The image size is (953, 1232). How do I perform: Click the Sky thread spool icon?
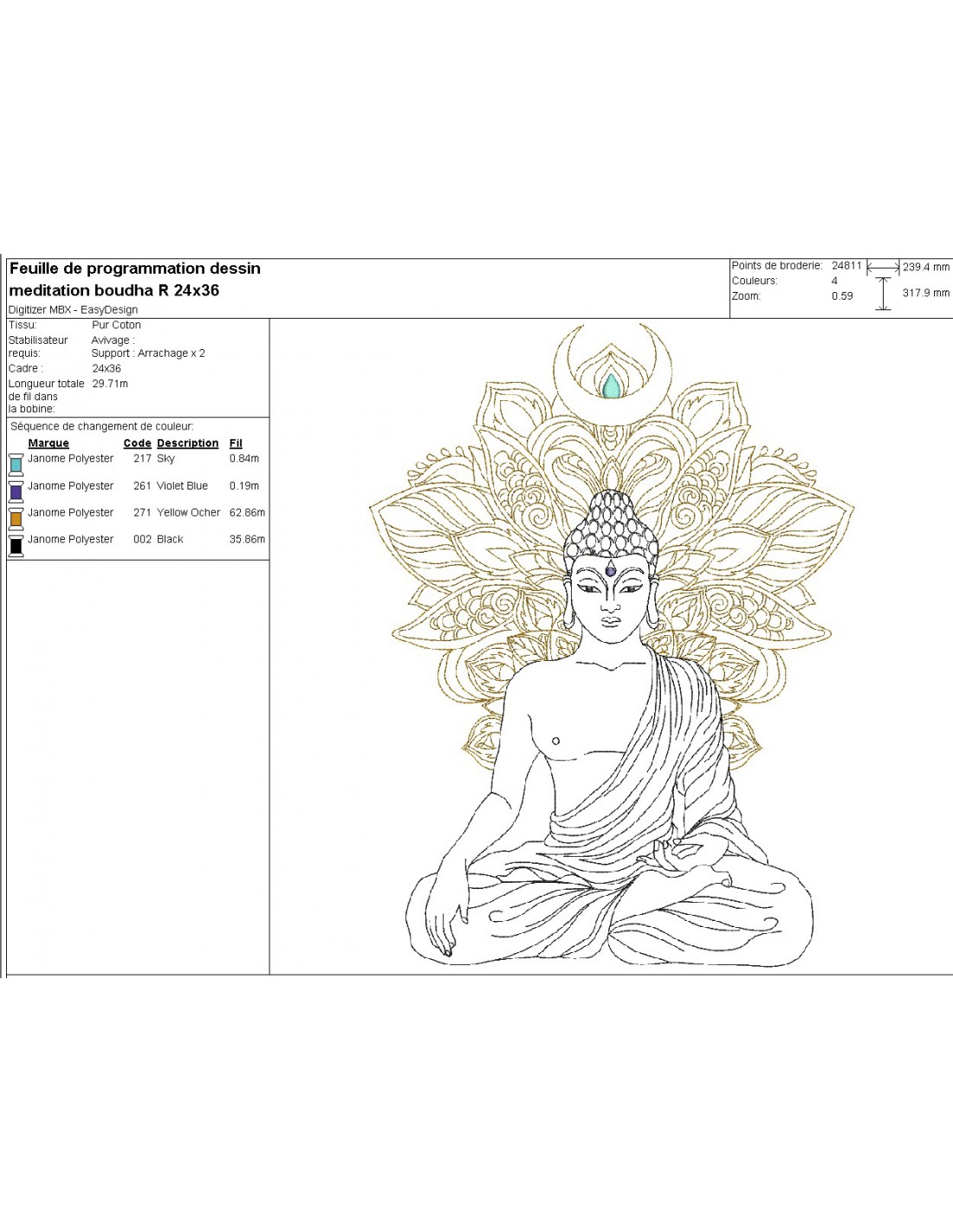coord(16,464)
